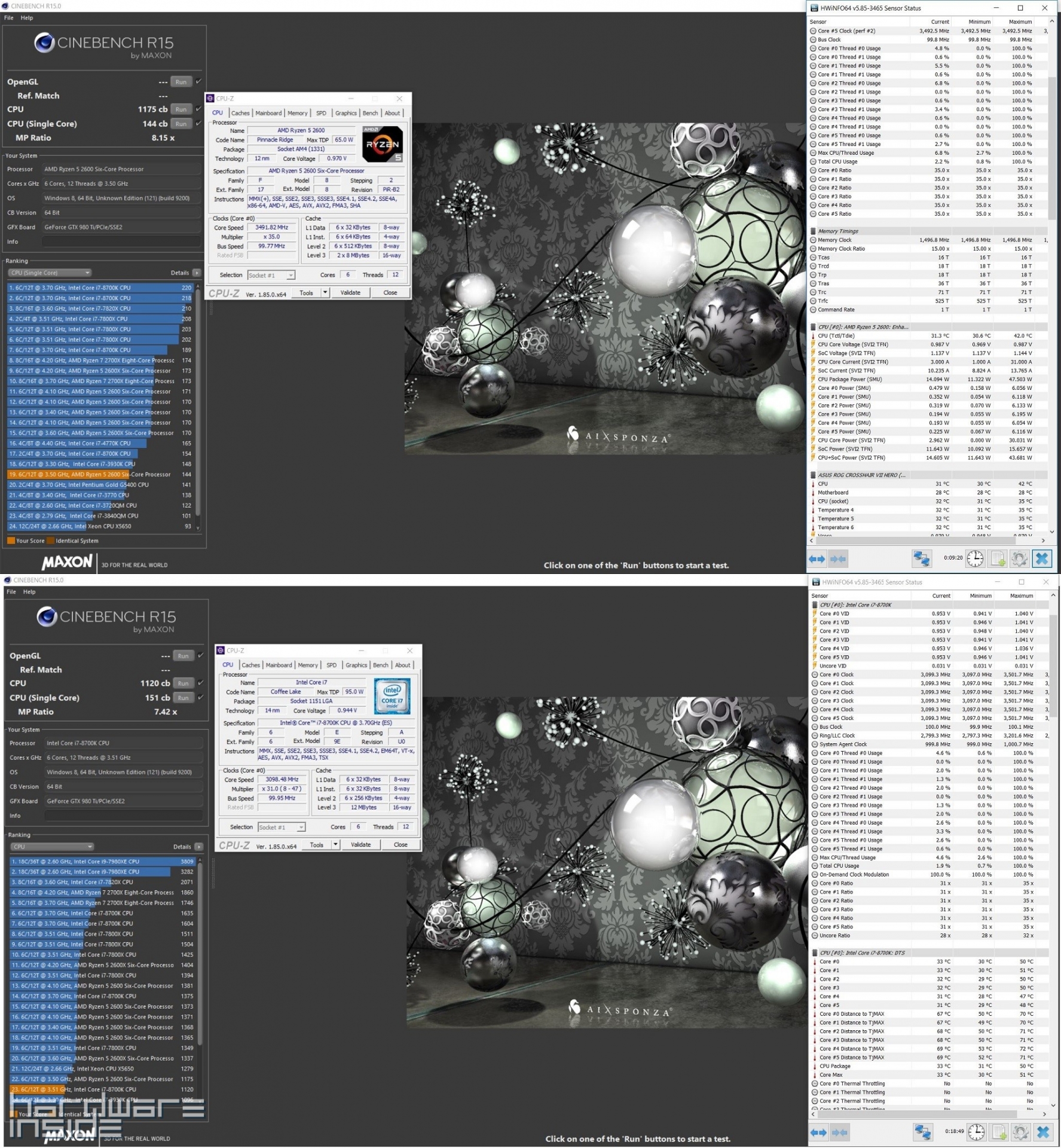Click blue X icon in lower HWiNFO64 toolbar
Viewport: 1061px width, 1148px height.
coord(1043,1132)
